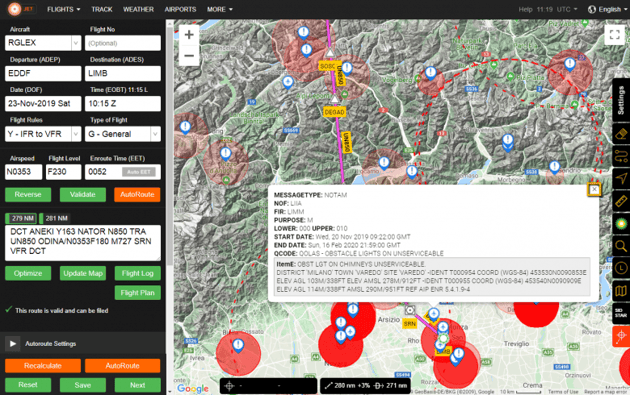The image size is (630, 395).
Task: Open the FLIGHTS menu
Action: pyautogui.click(x=63, y=9)
